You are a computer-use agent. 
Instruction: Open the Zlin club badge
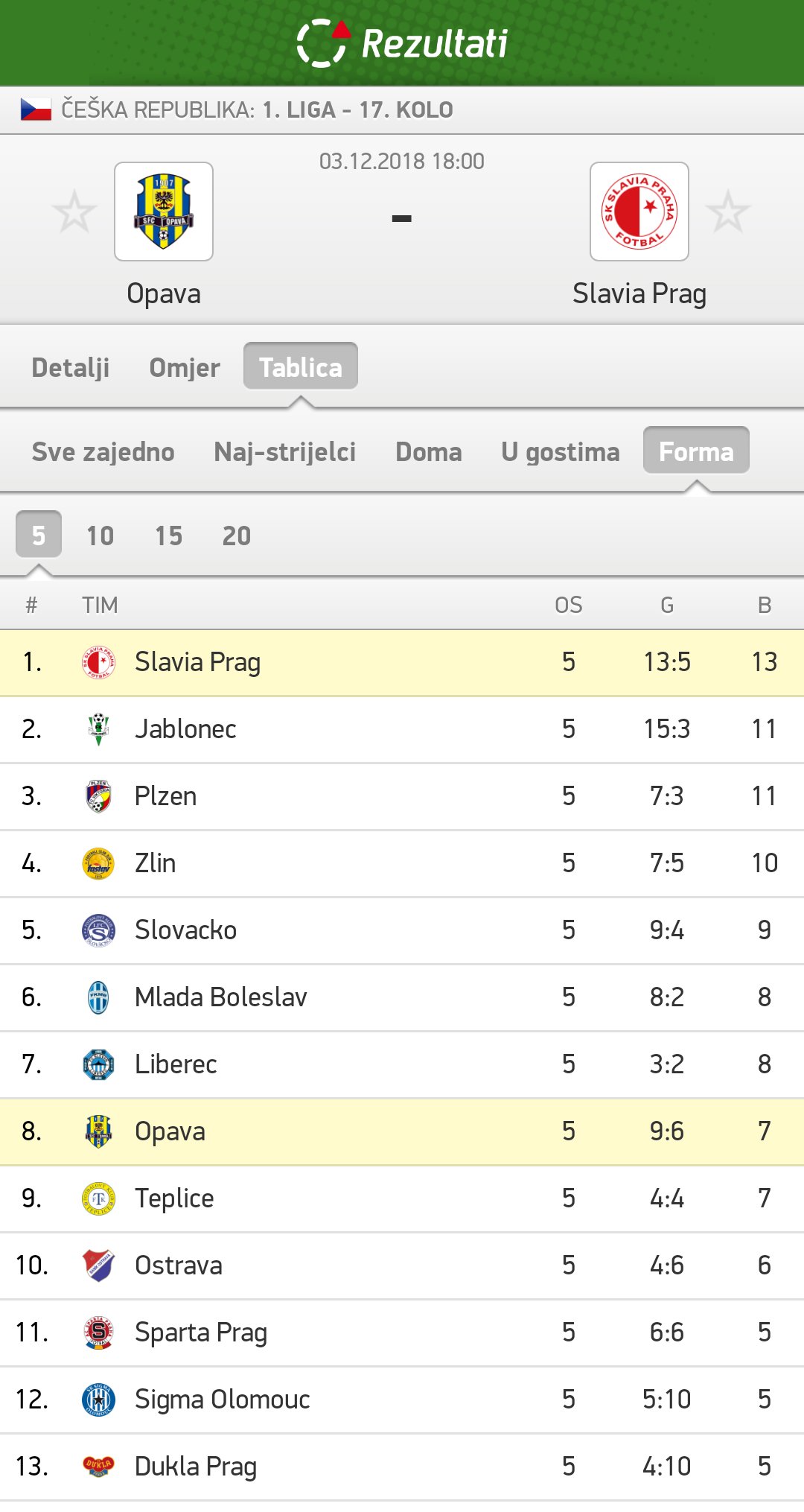pos(98,863)
